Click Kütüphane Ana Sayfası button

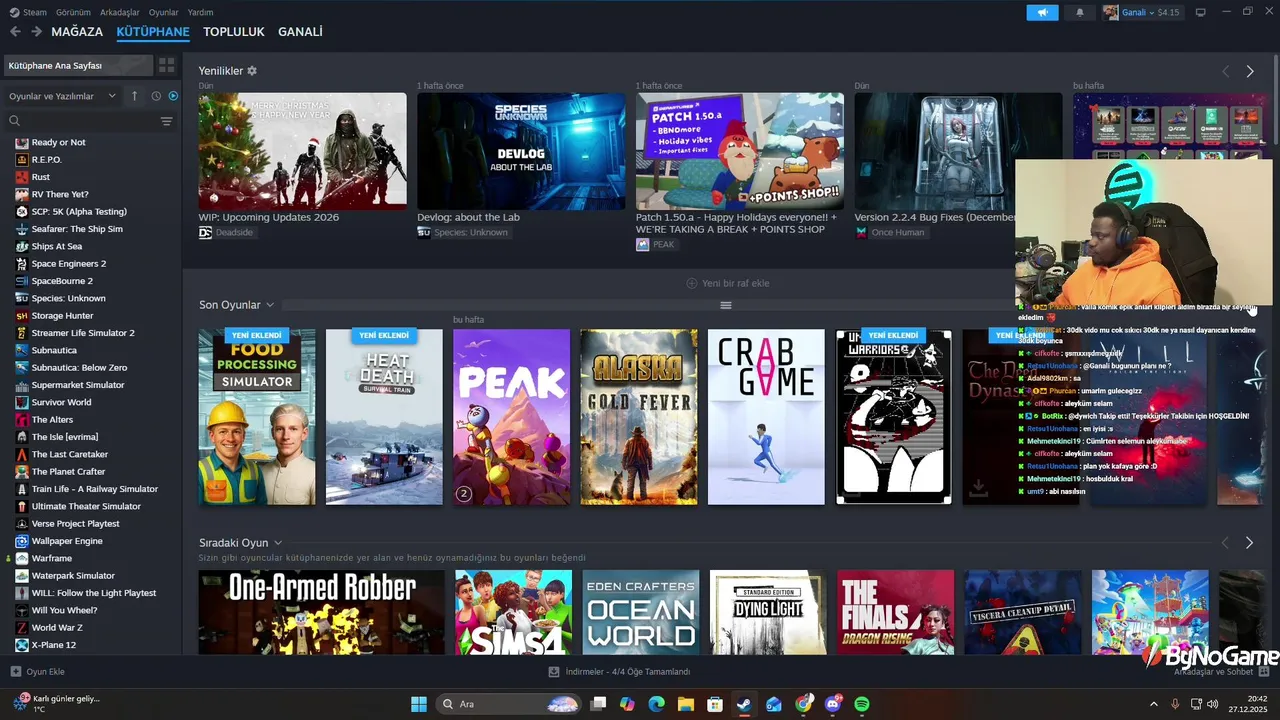[x=78, y=65]
